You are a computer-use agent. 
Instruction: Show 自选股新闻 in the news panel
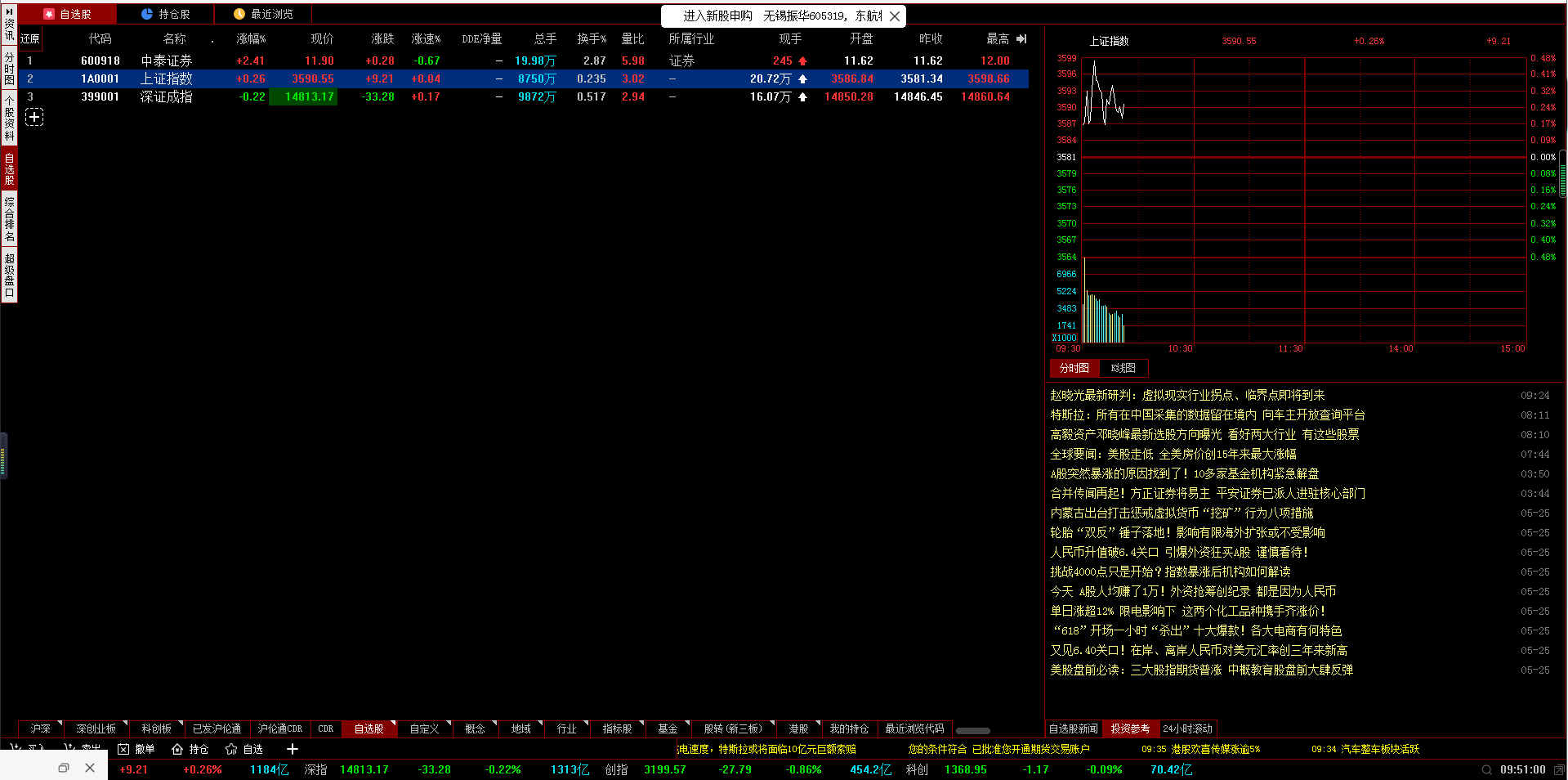(1073, 728)
